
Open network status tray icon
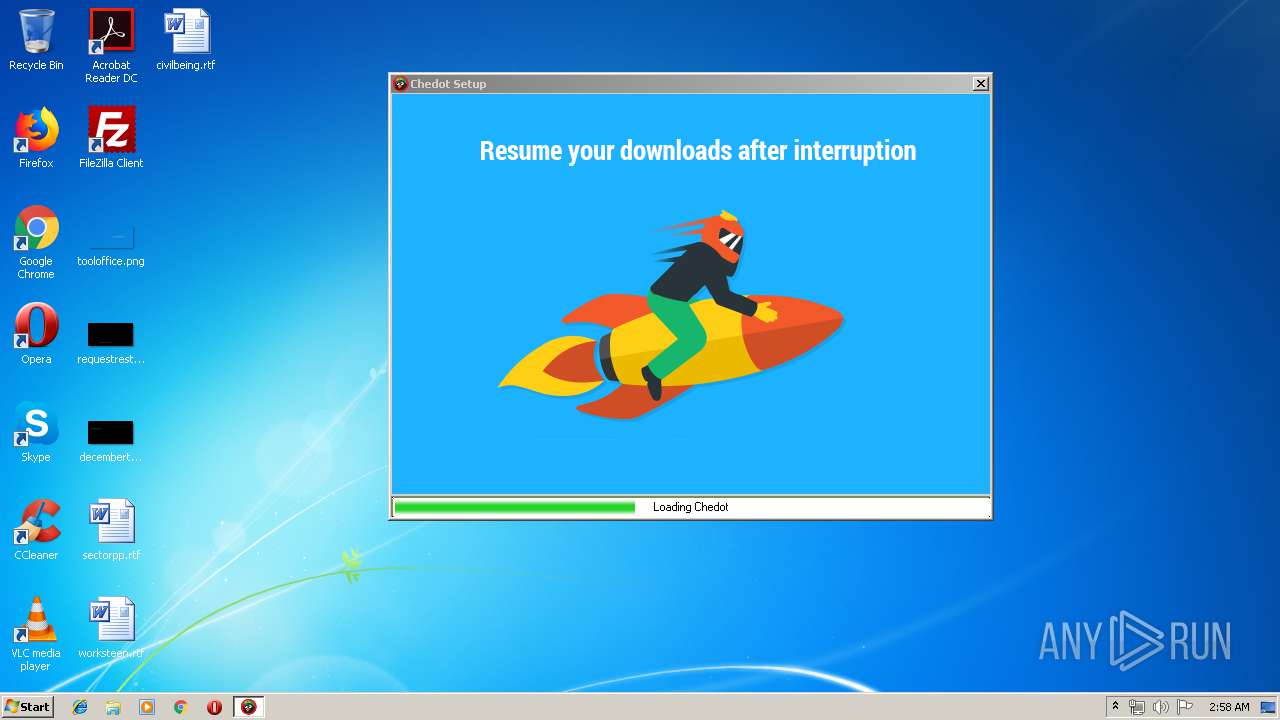1137,707
